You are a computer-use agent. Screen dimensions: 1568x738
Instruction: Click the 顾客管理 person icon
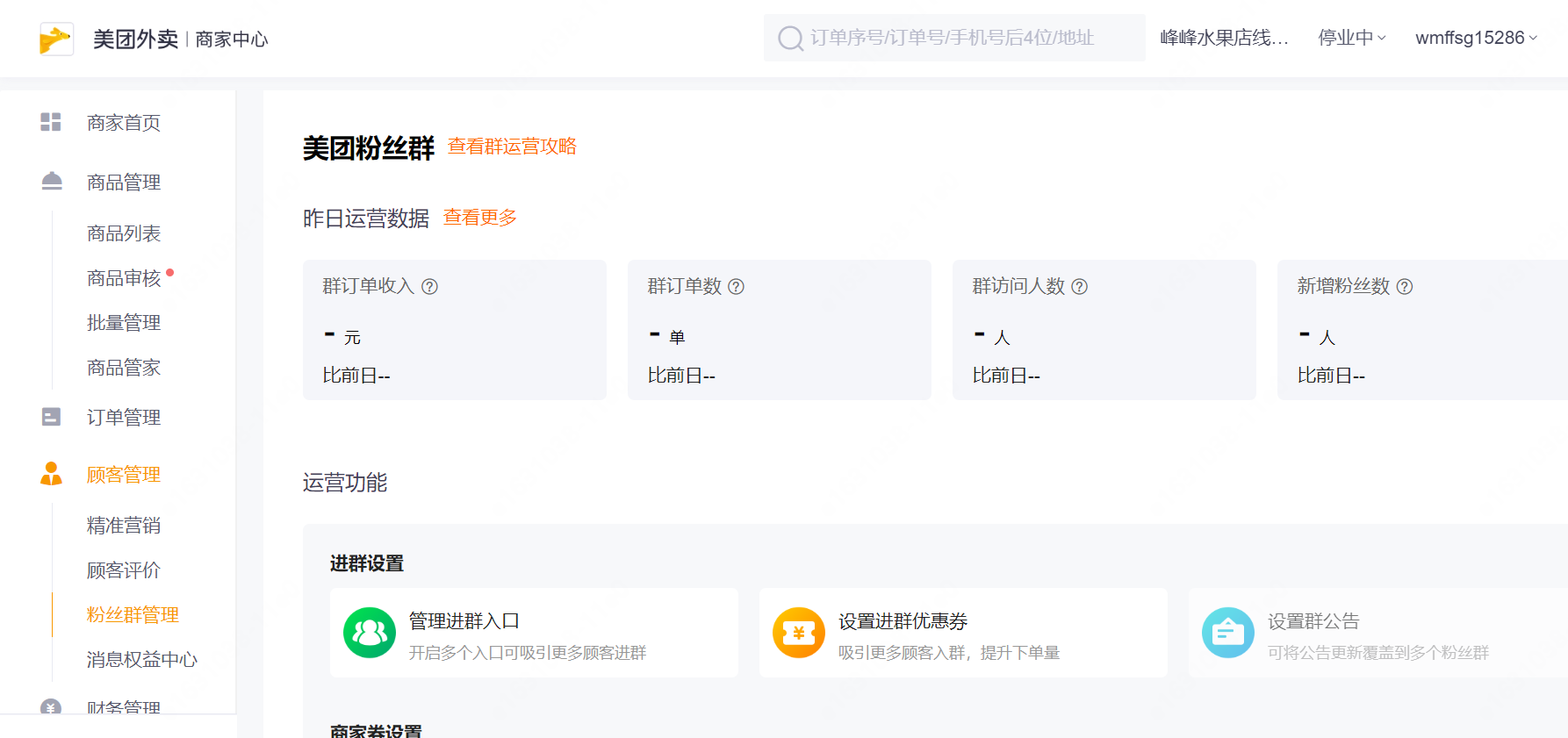(52, 474)
